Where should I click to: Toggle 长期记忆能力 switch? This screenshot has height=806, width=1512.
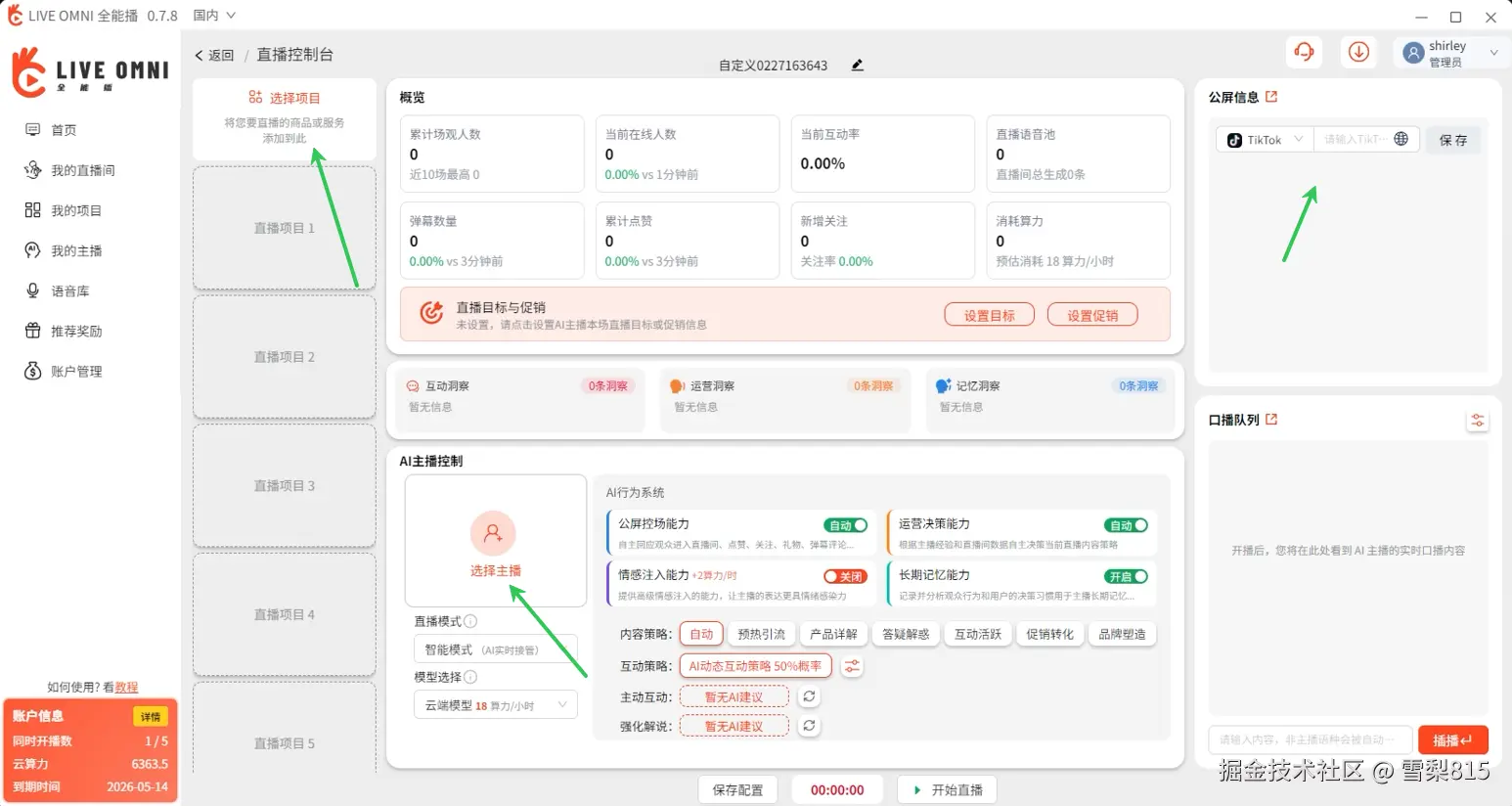[1126, 576]
